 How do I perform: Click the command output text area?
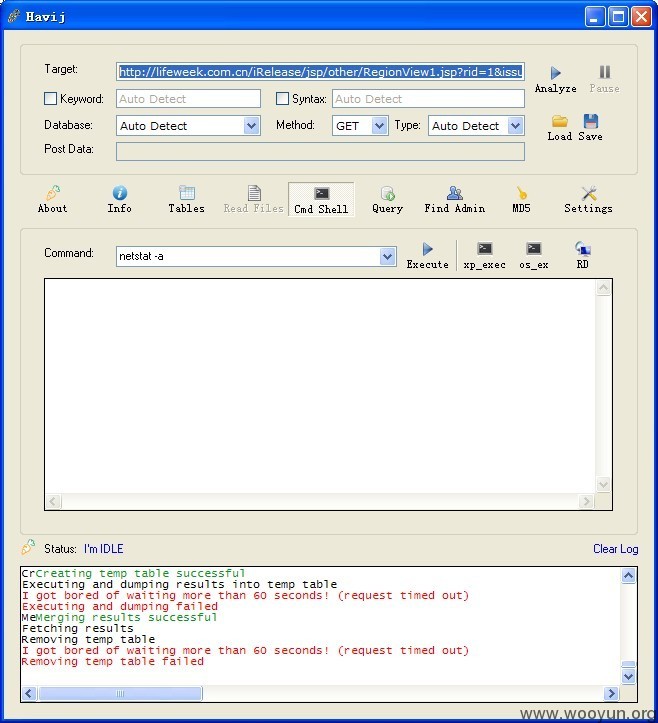(x=320, y=386)
